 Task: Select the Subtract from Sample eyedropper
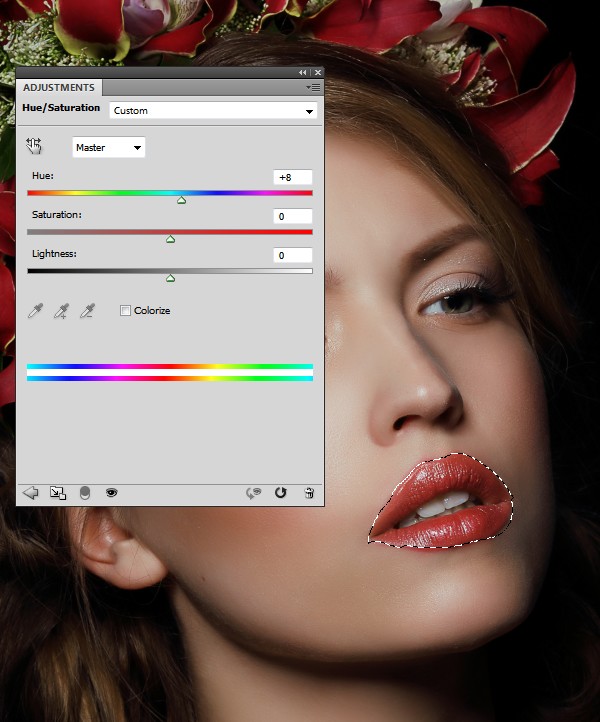coord(88,311)
